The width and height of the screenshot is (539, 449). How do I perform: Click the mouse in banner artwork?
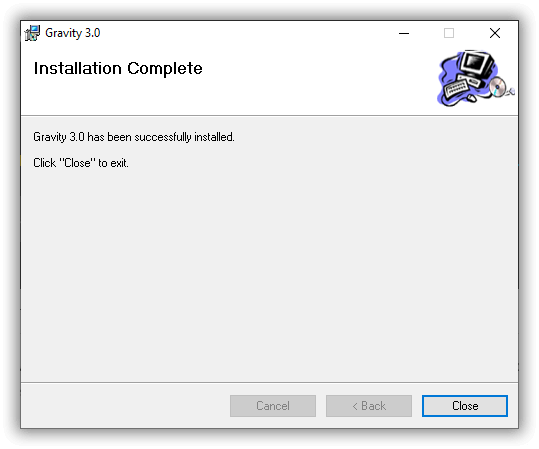point(472,98)
